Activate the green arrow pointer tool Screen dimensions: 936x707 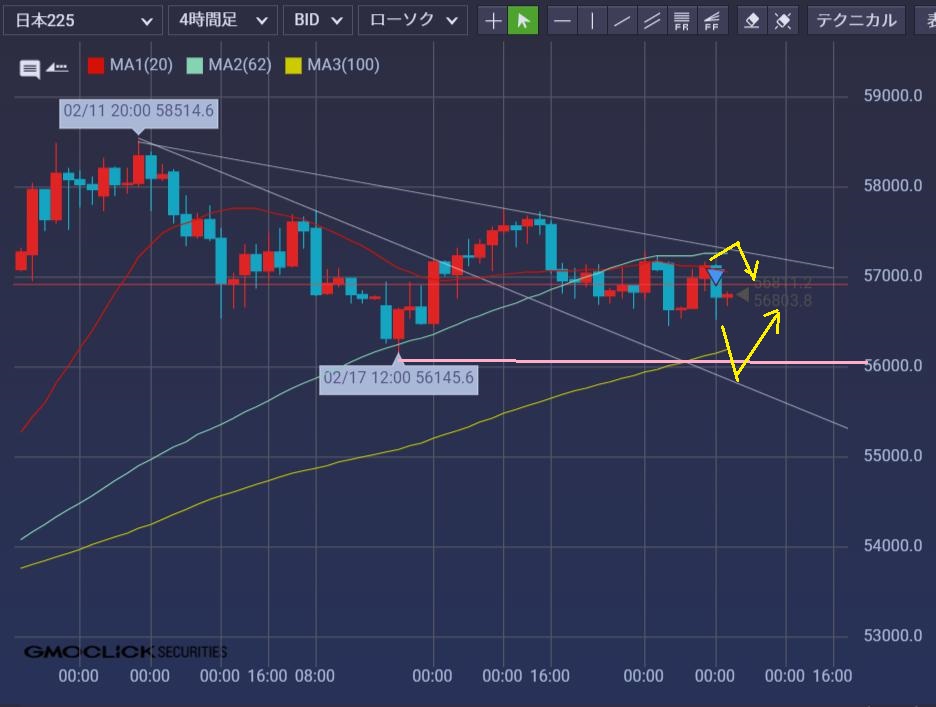[x=523, y=20]
